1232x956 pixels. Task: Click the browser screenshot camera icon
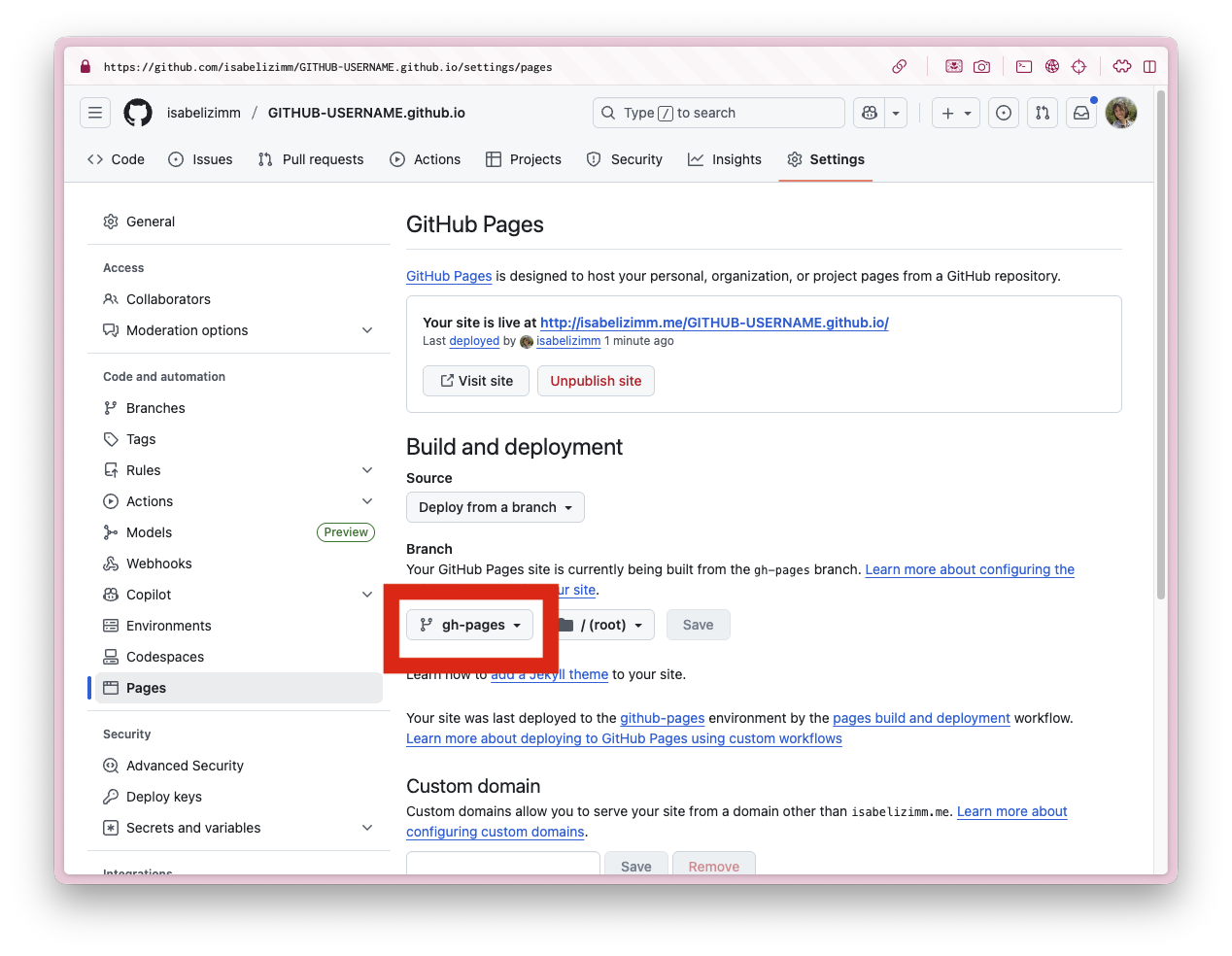pyautogui.click(x=981, y=67)
